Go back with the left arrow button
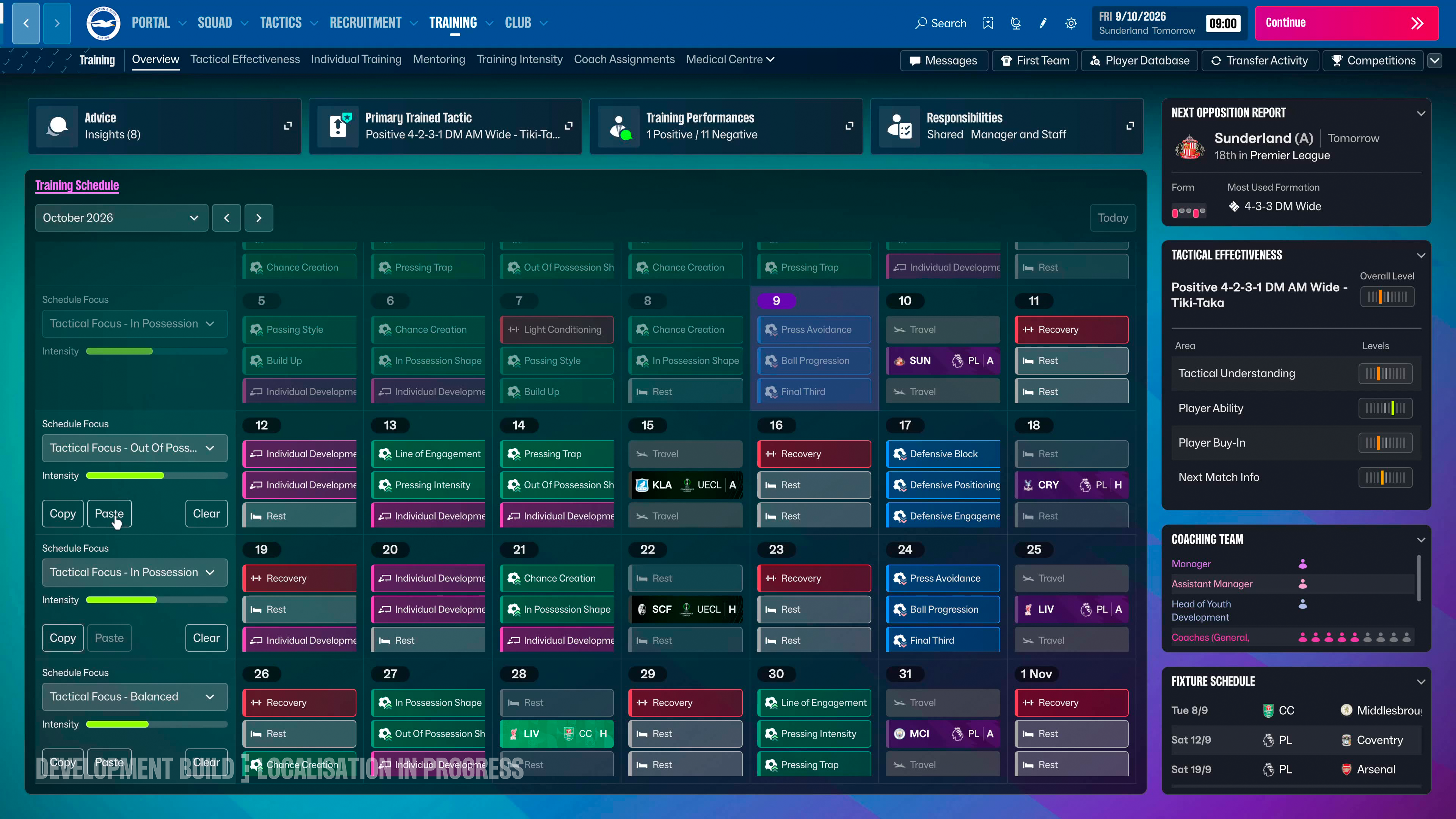 (x=26, y=23)
